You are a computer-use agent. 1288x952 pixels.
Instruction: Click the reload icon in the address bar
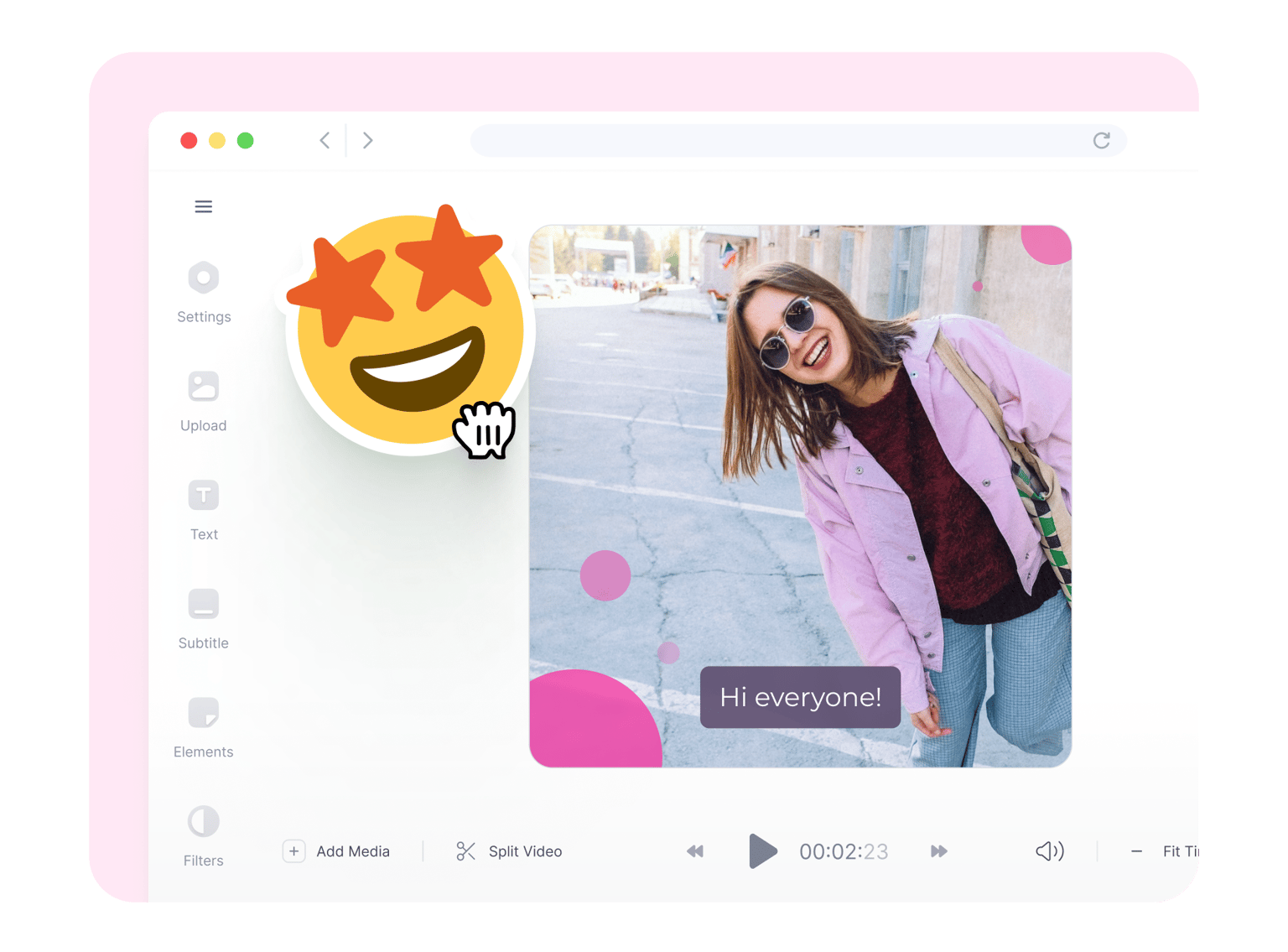click(1102, 140)
